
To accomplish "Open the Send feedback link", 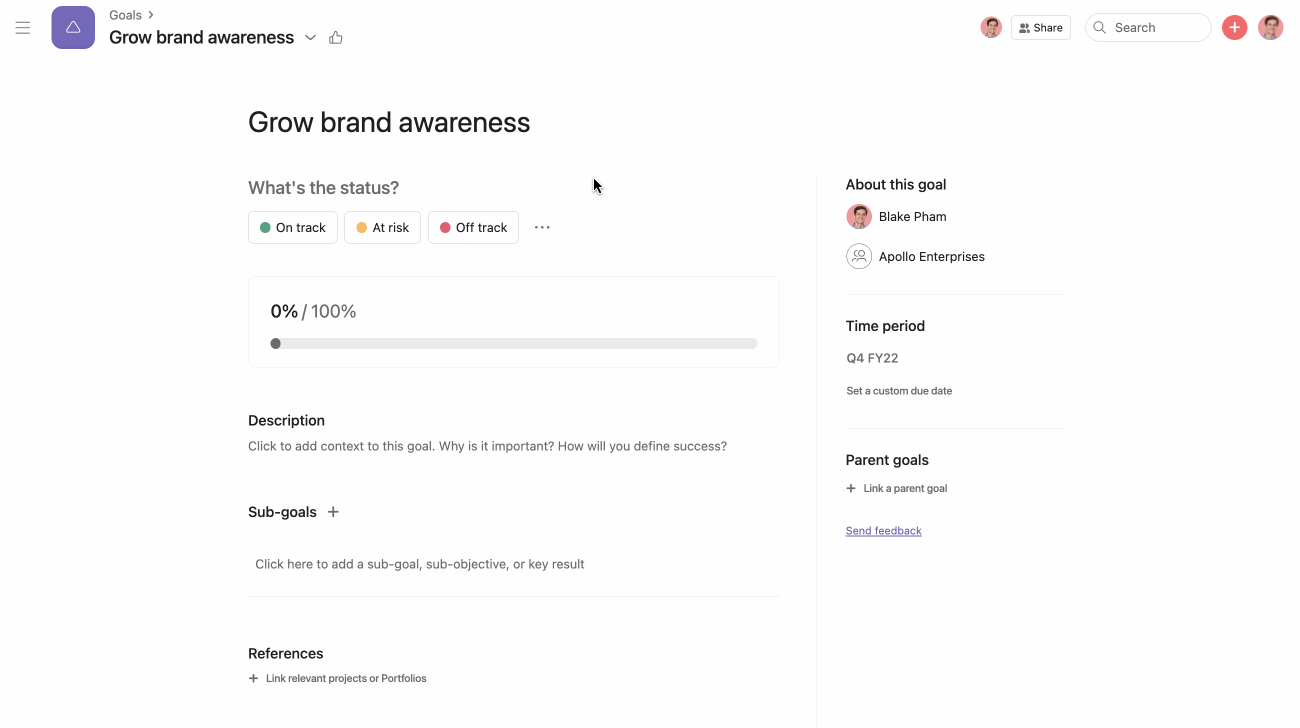I will coord(883,531).
